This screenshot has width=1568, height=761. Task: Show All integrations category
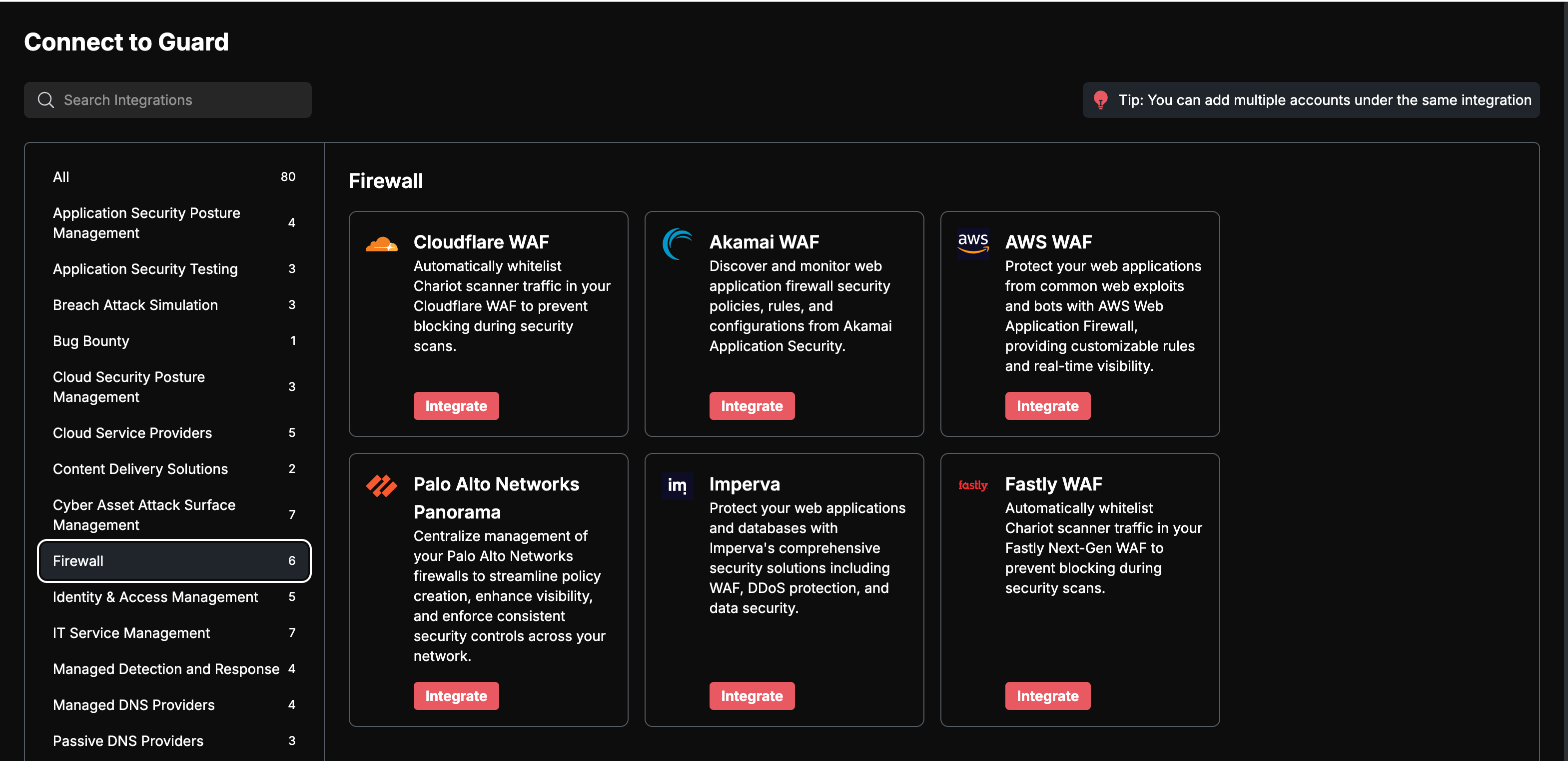click(174, 176)
